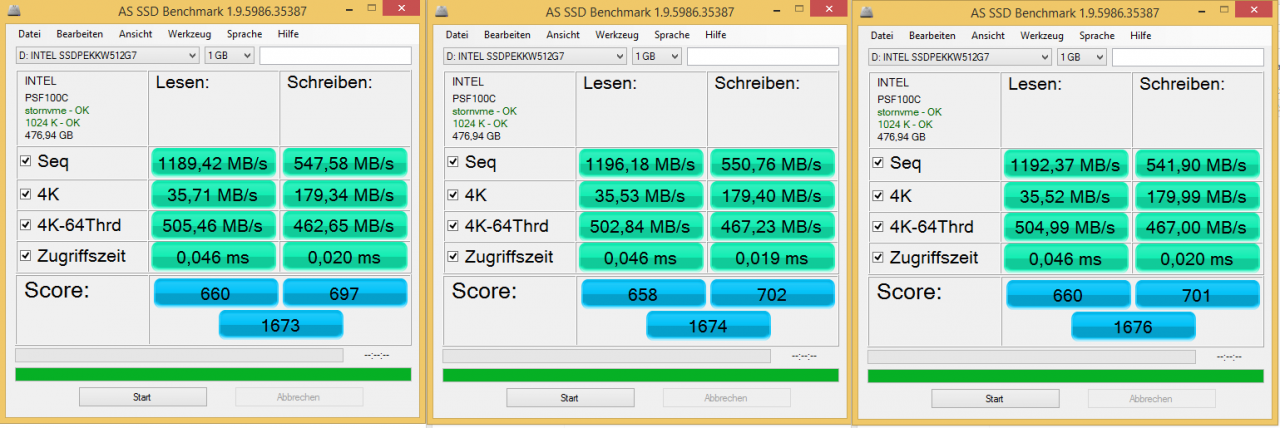This screenshot has height=428, width=1280.
Task: Click the 502,84 MB/s read result
Action: tap(641, 226)
